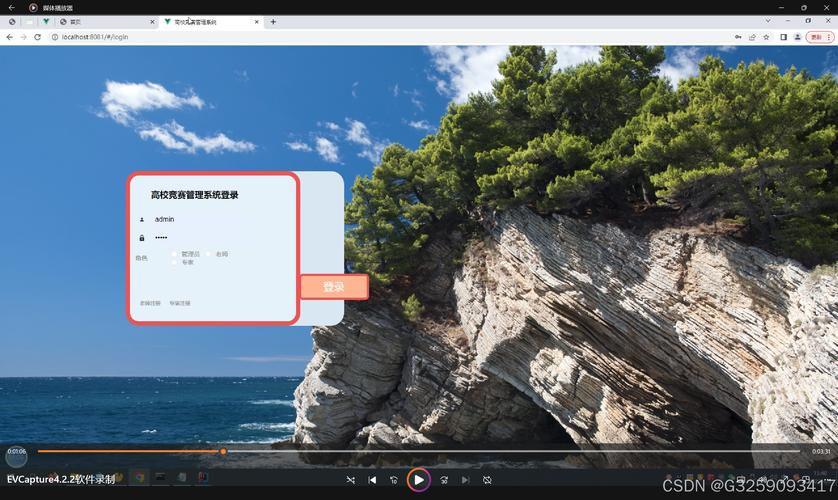Skip forward thirty seconds
The height and width of the screenshot is (500, 838).
tap(444, 480)
